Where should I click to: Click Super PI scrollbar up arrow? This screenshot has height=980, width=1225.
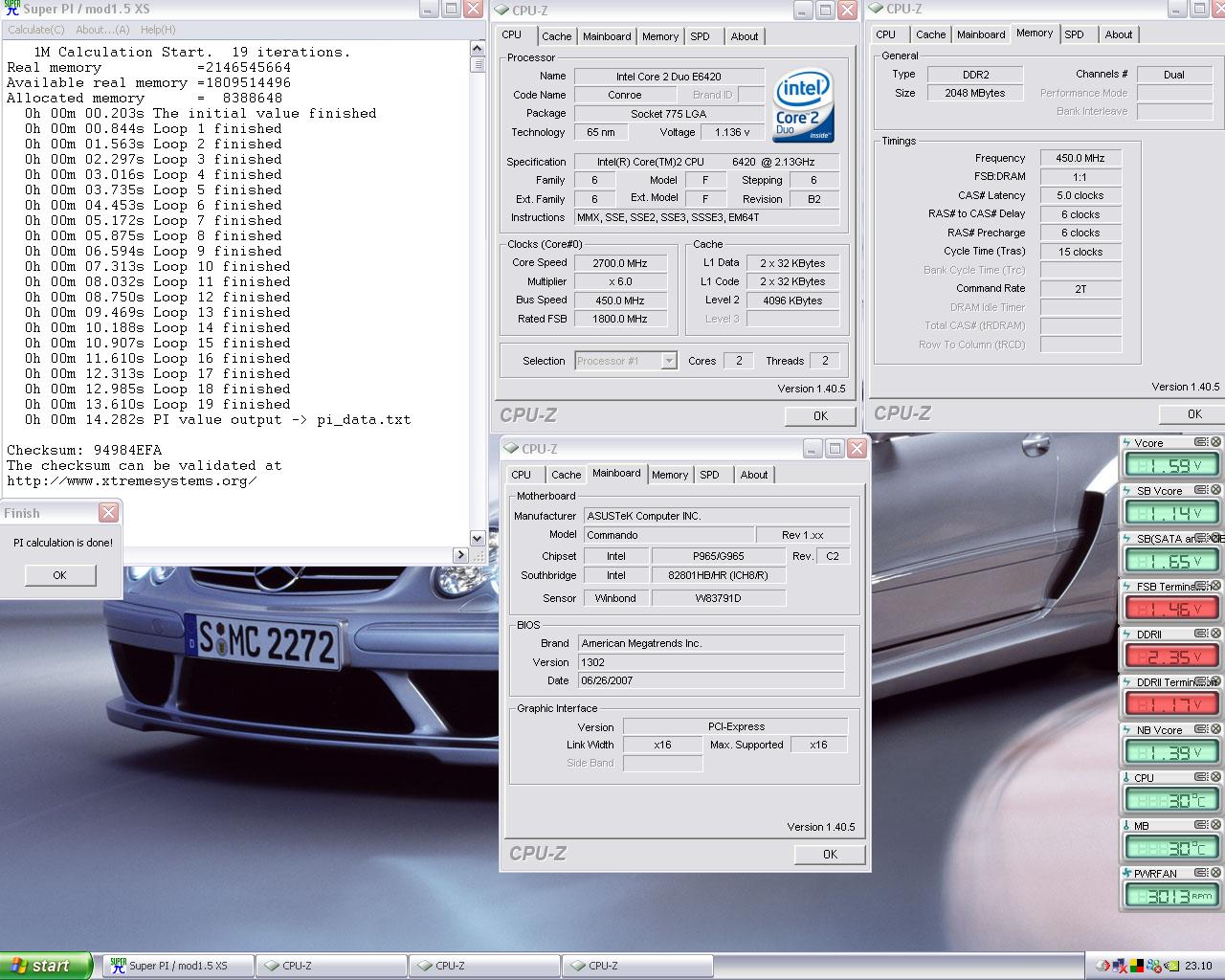point(478,48)
